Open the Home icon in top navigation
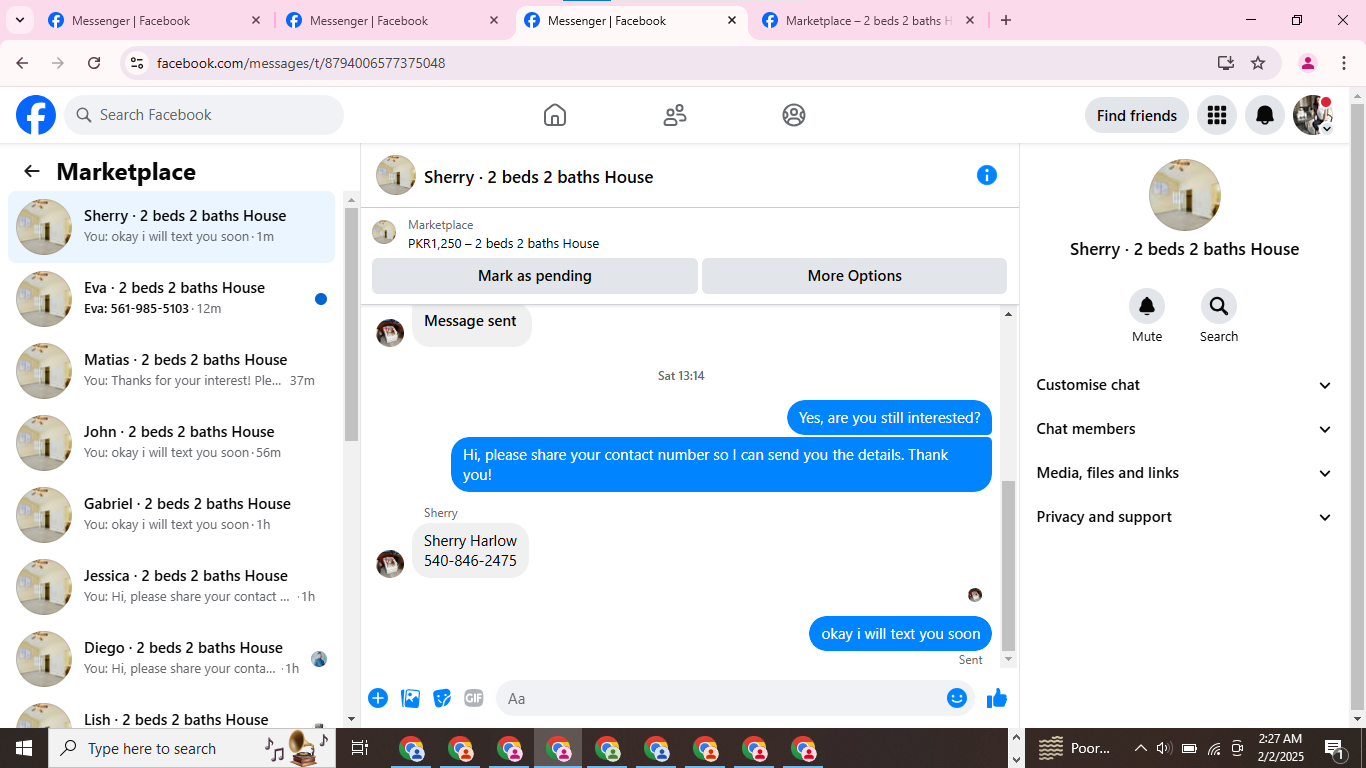Image resolution: width=1366 pixels, height=768 pixels. [555, 115]
